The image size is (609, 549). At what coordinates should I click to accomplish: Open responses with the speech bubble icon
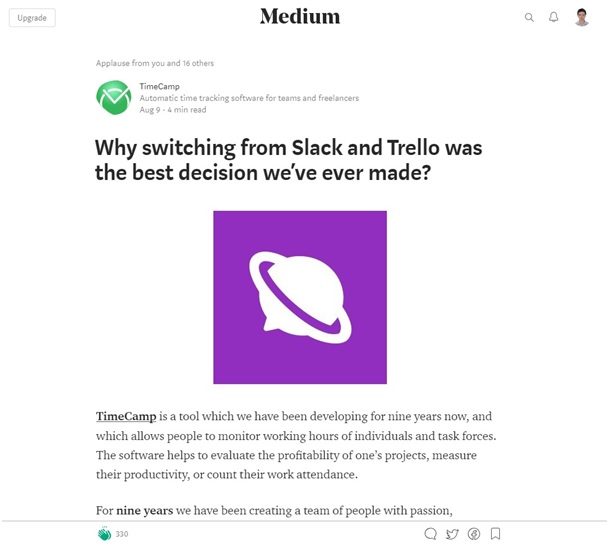430,534
